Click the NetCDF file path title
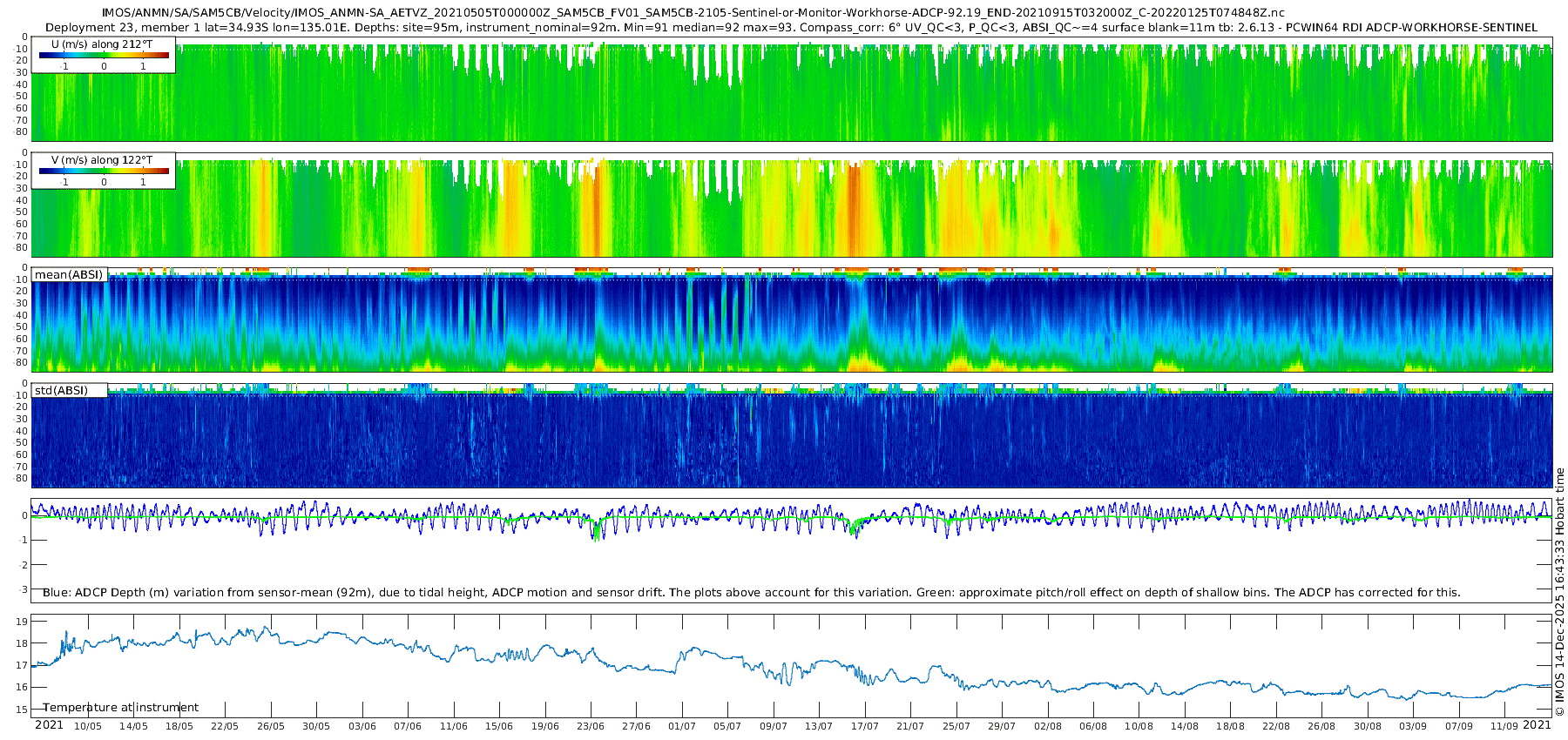1568x740 pixels. click(693, 13)
